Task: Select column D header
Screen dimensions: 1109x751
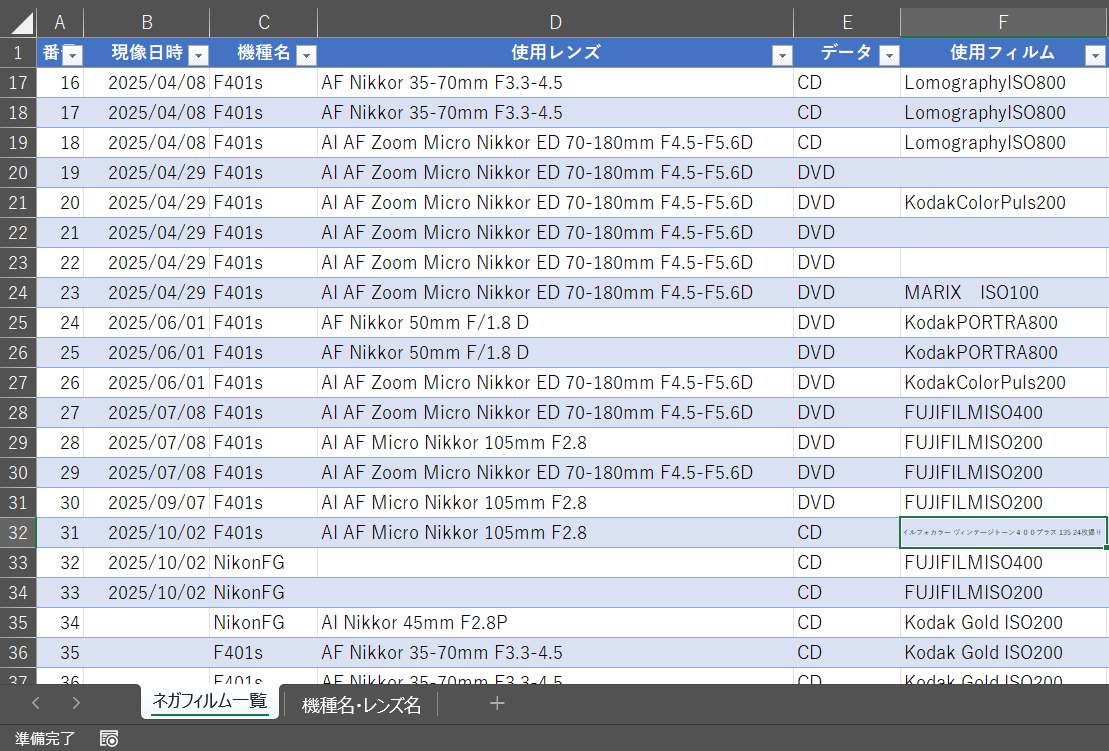Action: 555,22
